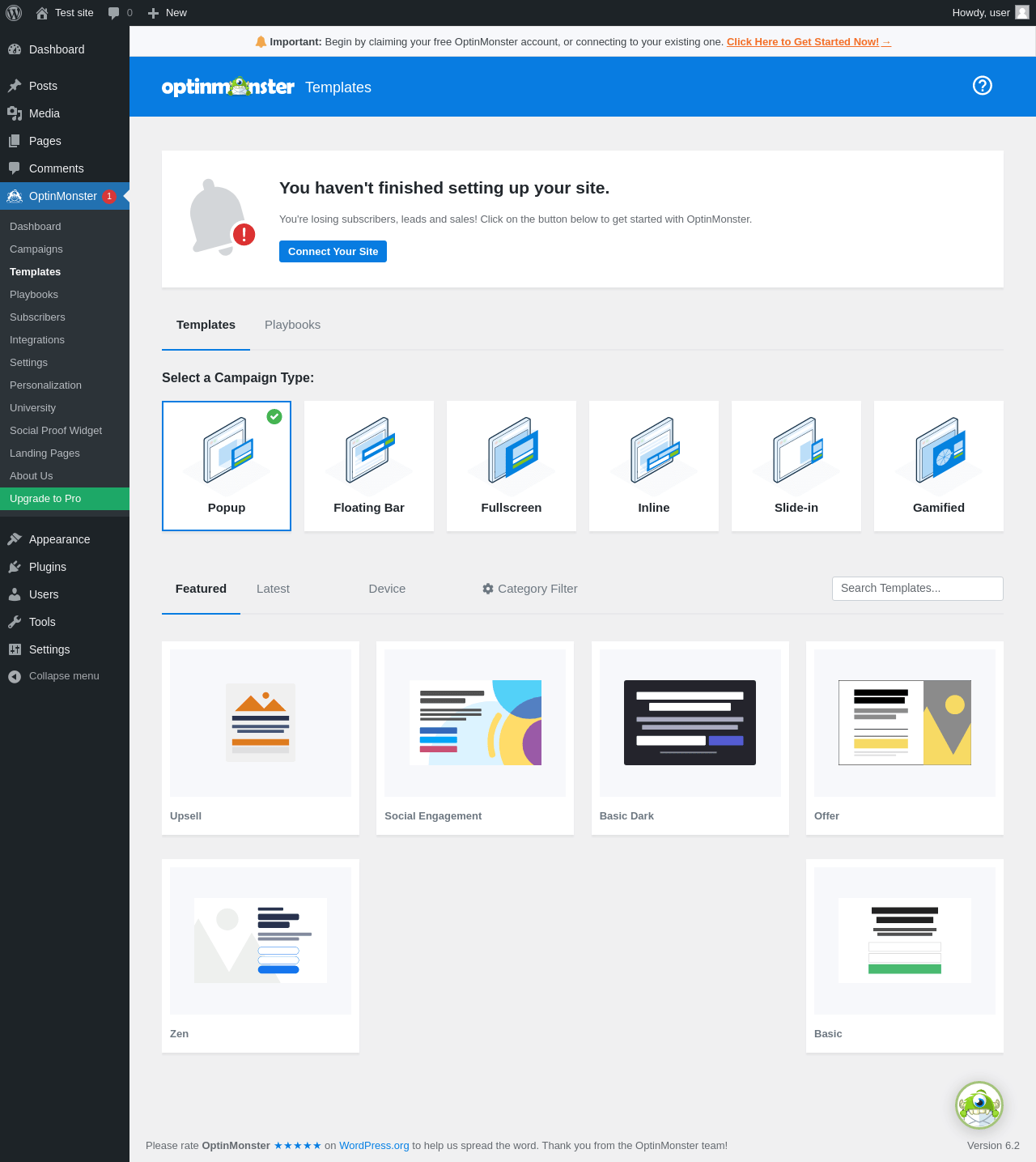Open the help question mark icon

click(983, 86)
